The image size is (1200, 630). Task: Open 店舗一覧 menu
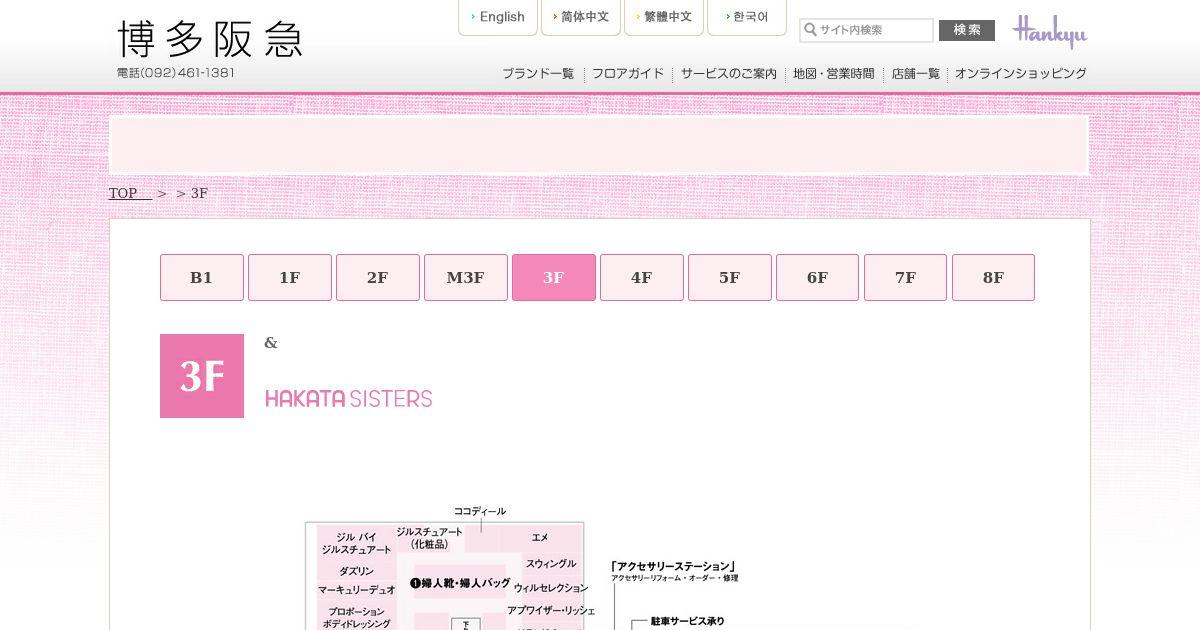tap(915, 73)
